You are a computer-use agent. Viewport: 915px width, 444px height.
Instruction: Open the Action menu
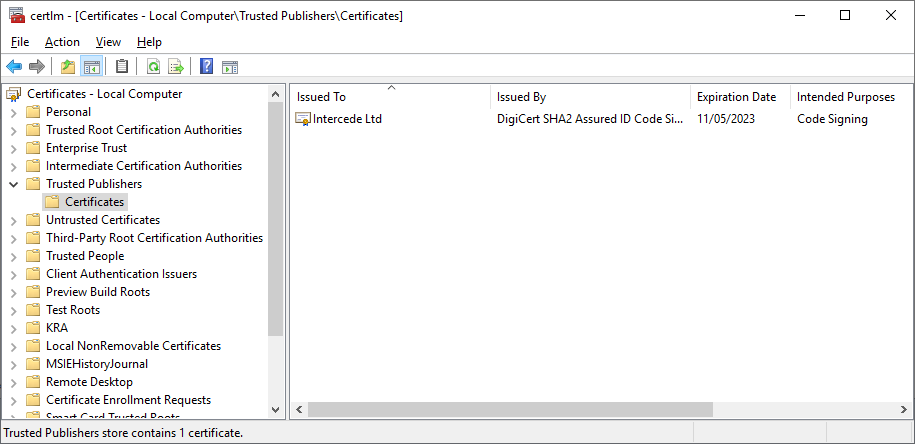pyautogui.click(x=62, y=42)
